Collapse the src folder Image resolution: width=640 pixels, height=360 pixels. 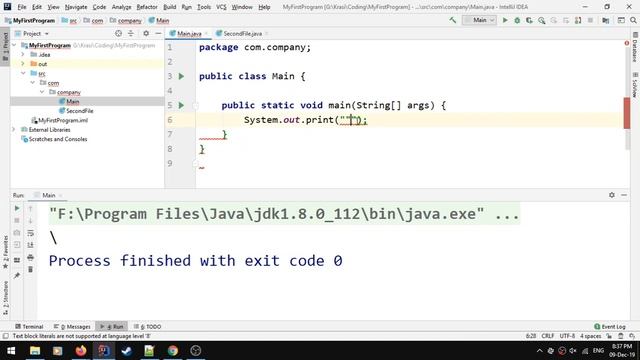click(23, 73)
